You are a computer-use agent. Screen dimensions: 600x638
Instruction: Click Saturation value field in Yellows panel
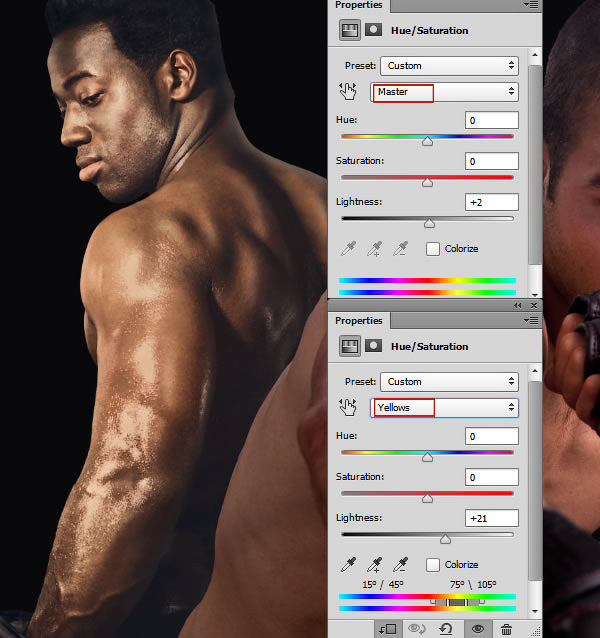(x=492, y=477)
